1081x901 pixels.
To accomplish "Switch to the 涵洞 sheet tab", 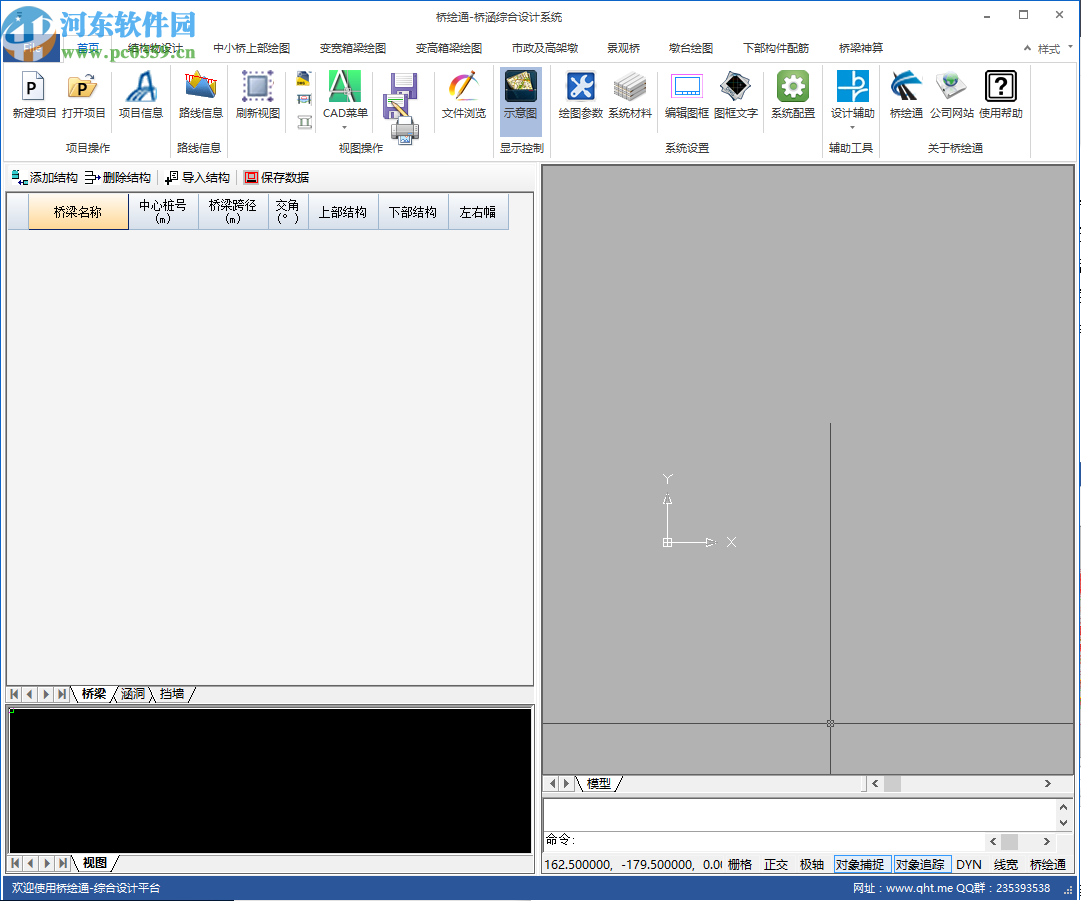I will point(133,694).
